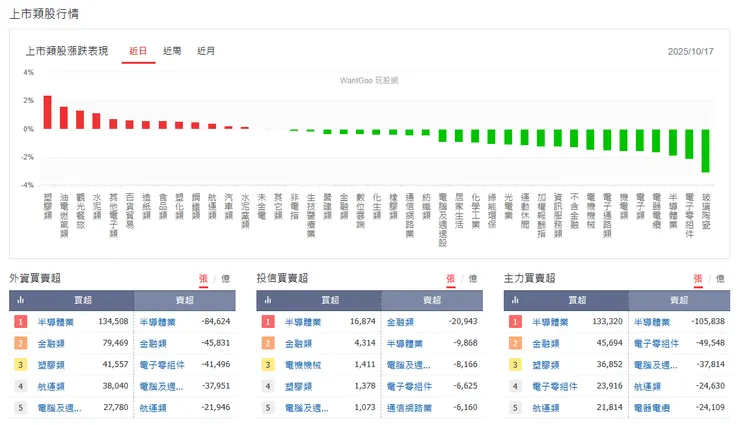Click value -105,838 in 主力買賣超 table
The image size is (740, 425).
tap(708, 322)
